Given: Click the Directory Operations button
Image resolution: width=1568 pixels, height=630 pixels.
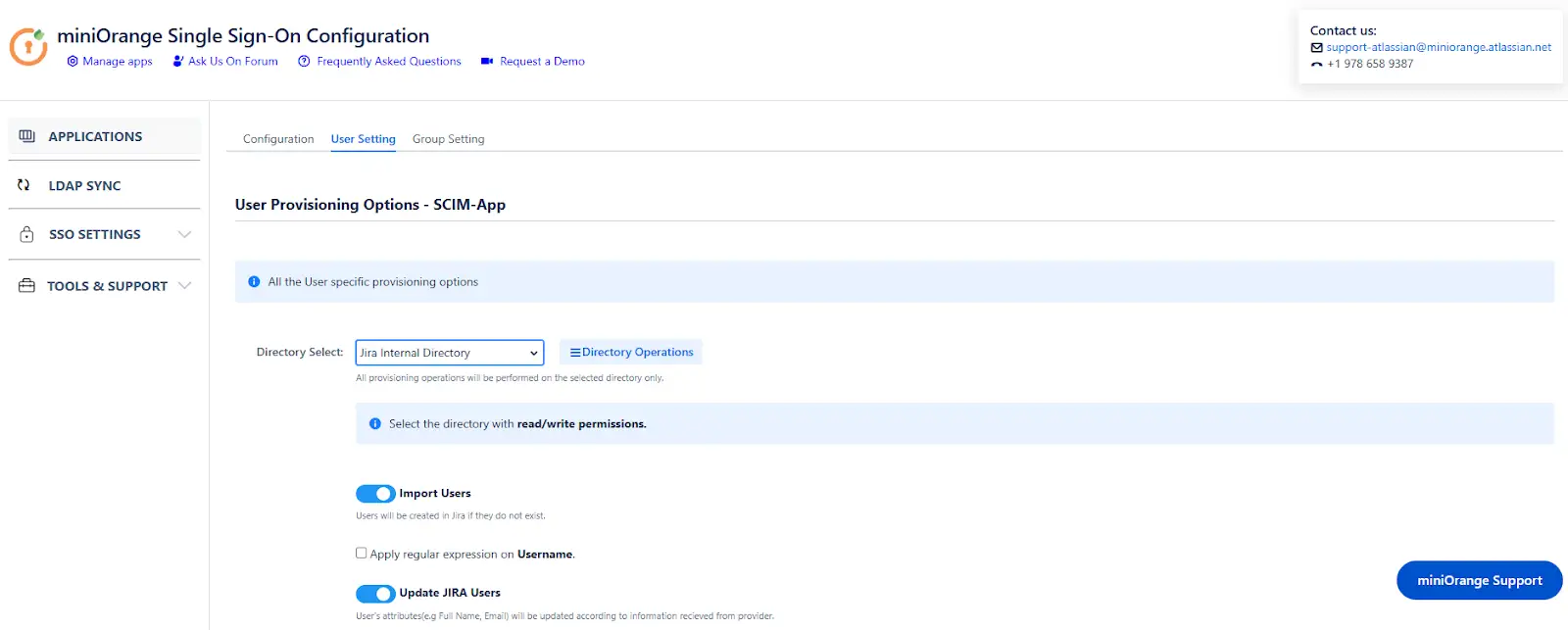Looking at the screenshot, I should point(631,352).
